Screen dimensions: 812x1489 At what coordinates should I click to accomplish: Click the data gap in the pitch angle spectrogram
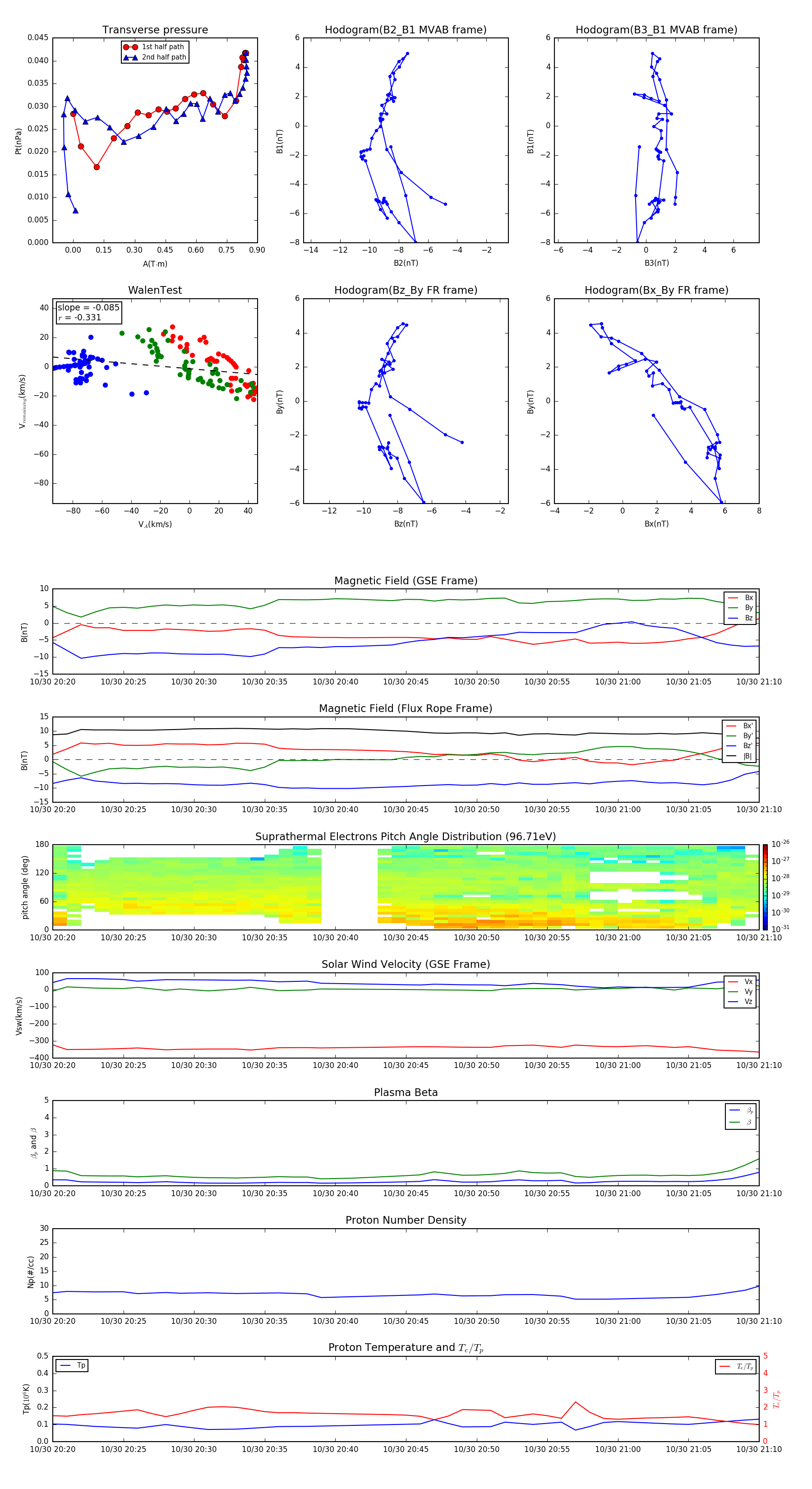tap(349, 887)
